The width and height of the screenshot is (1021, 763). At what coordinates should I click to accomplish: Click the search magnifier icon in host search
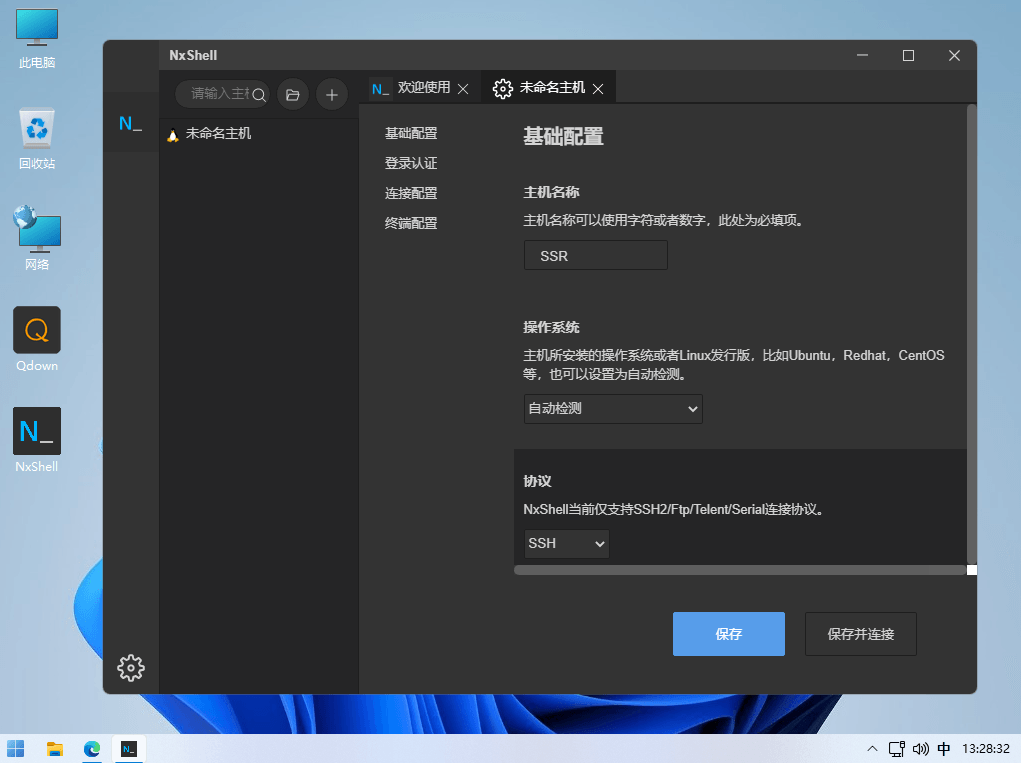259,95
